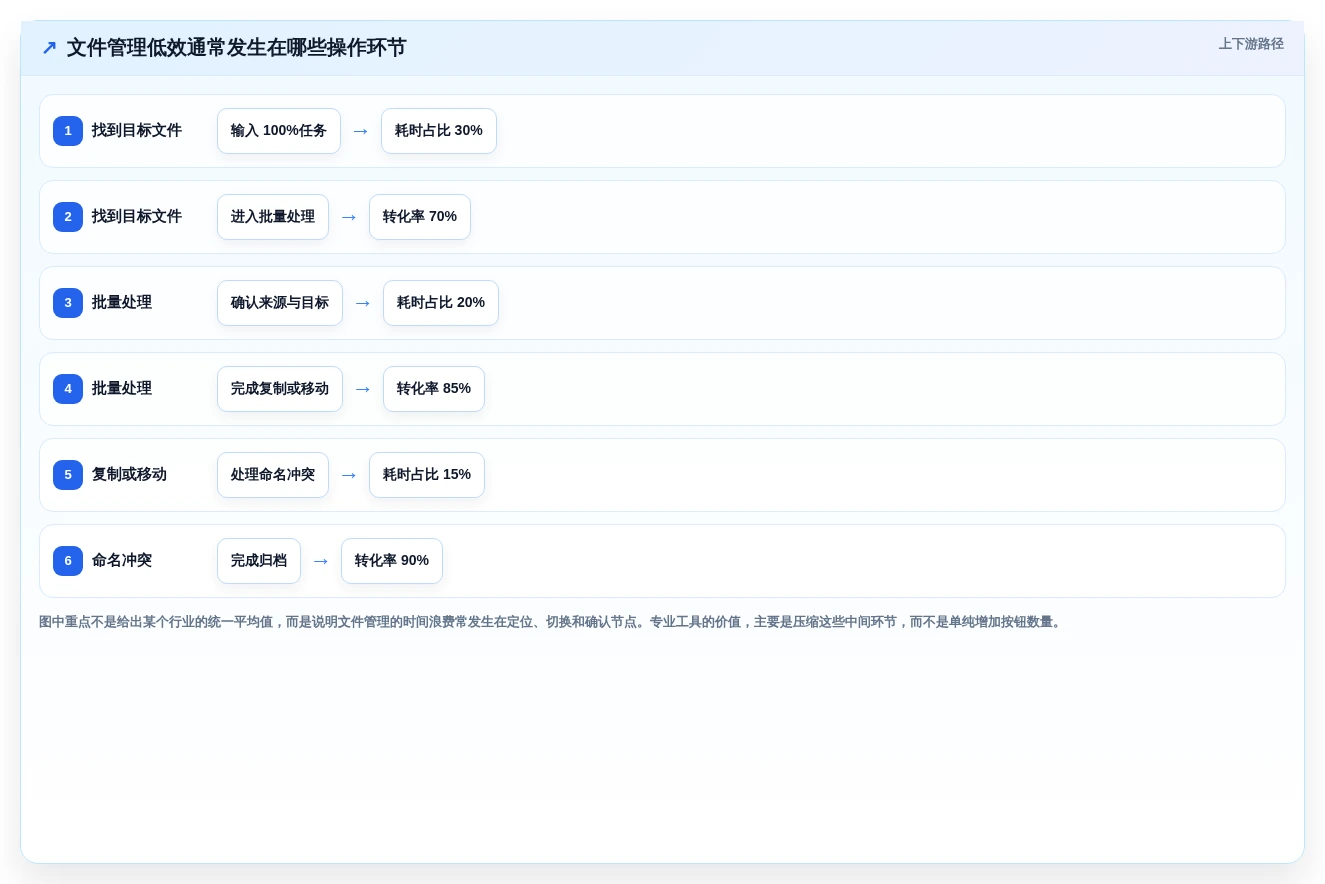Click the 确认来源与目标 chip
The image size is (1325, 884).
coord(280,303)
